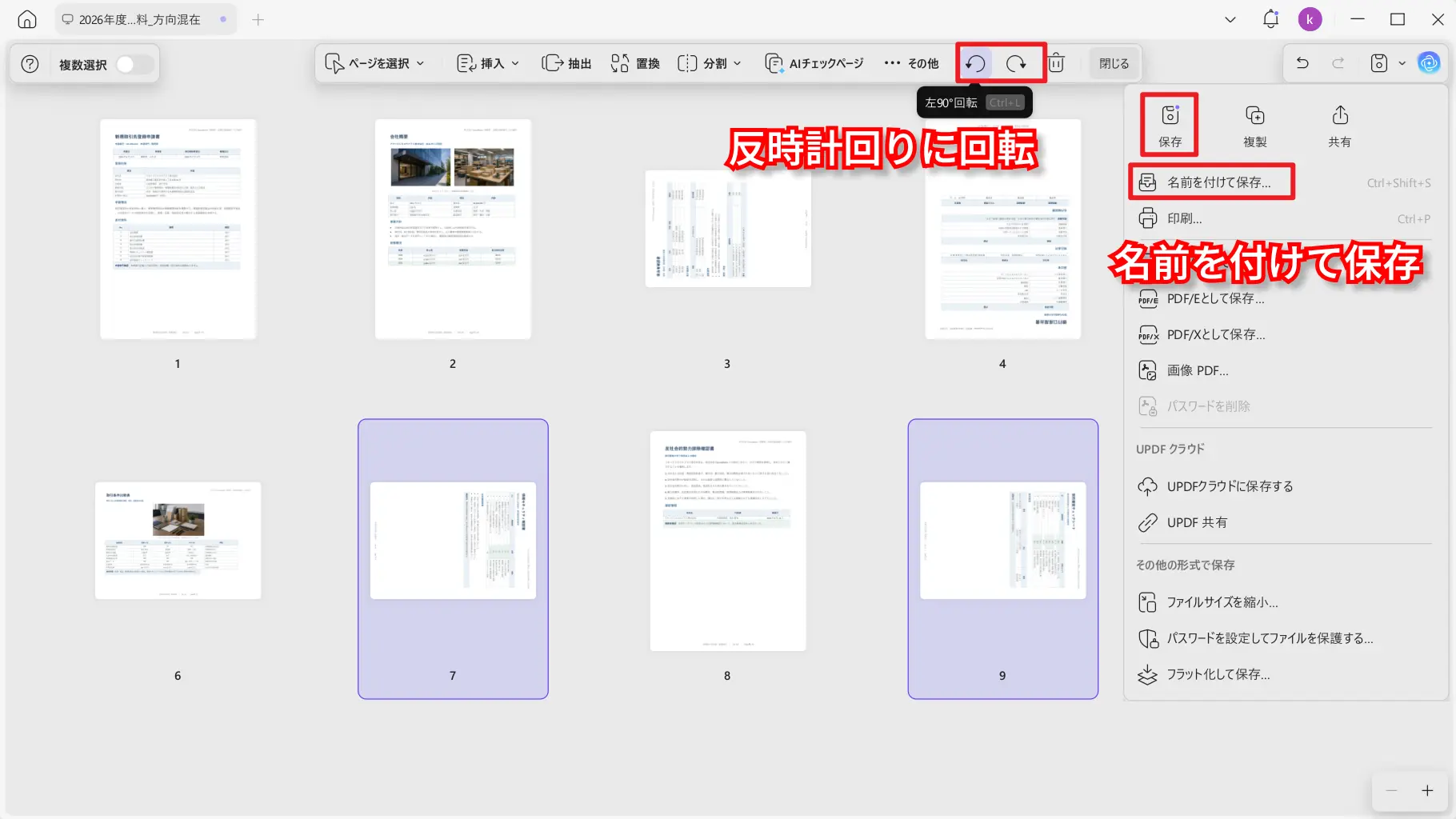Open the 分割 dropdown
This screenshot has width=1456, height=819.
tap(710, 63)
